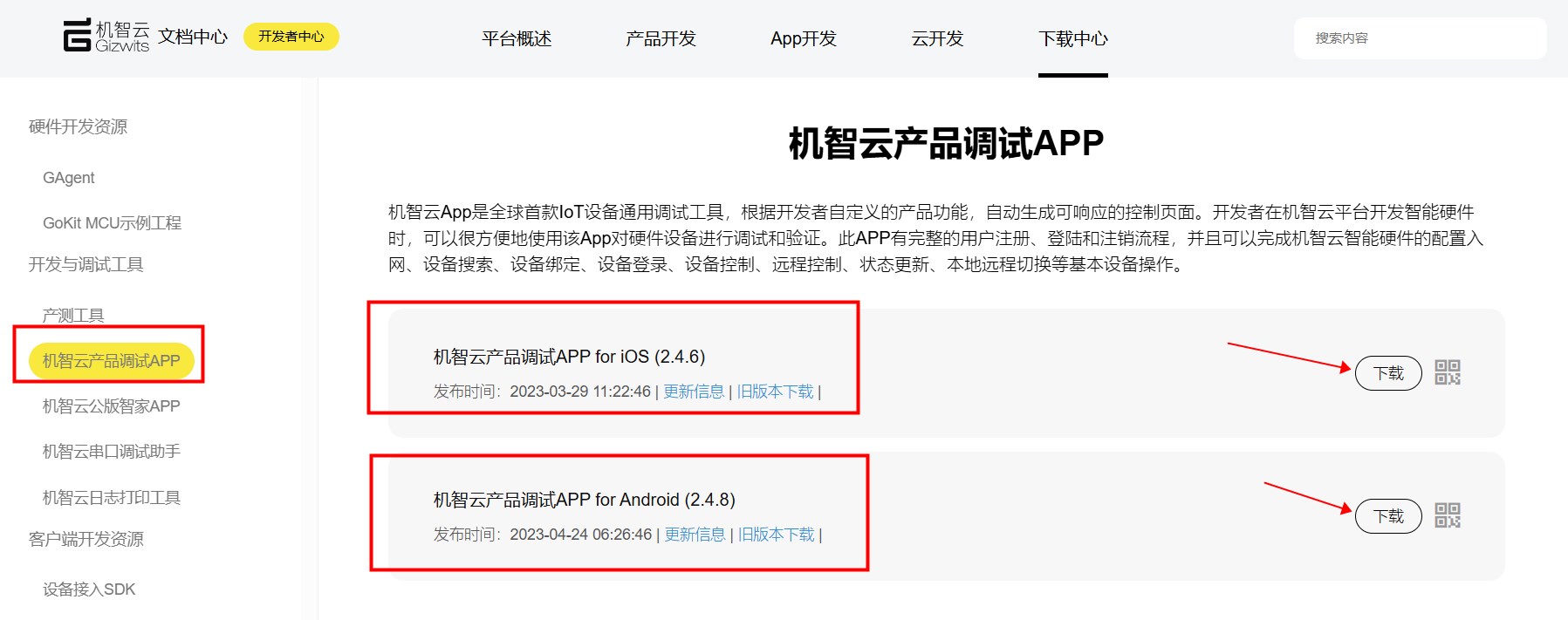Click title 机智云产品调试APP for iOS (2.4.6)
This screenshot has width=1568, height=620.
coord(569,357)
